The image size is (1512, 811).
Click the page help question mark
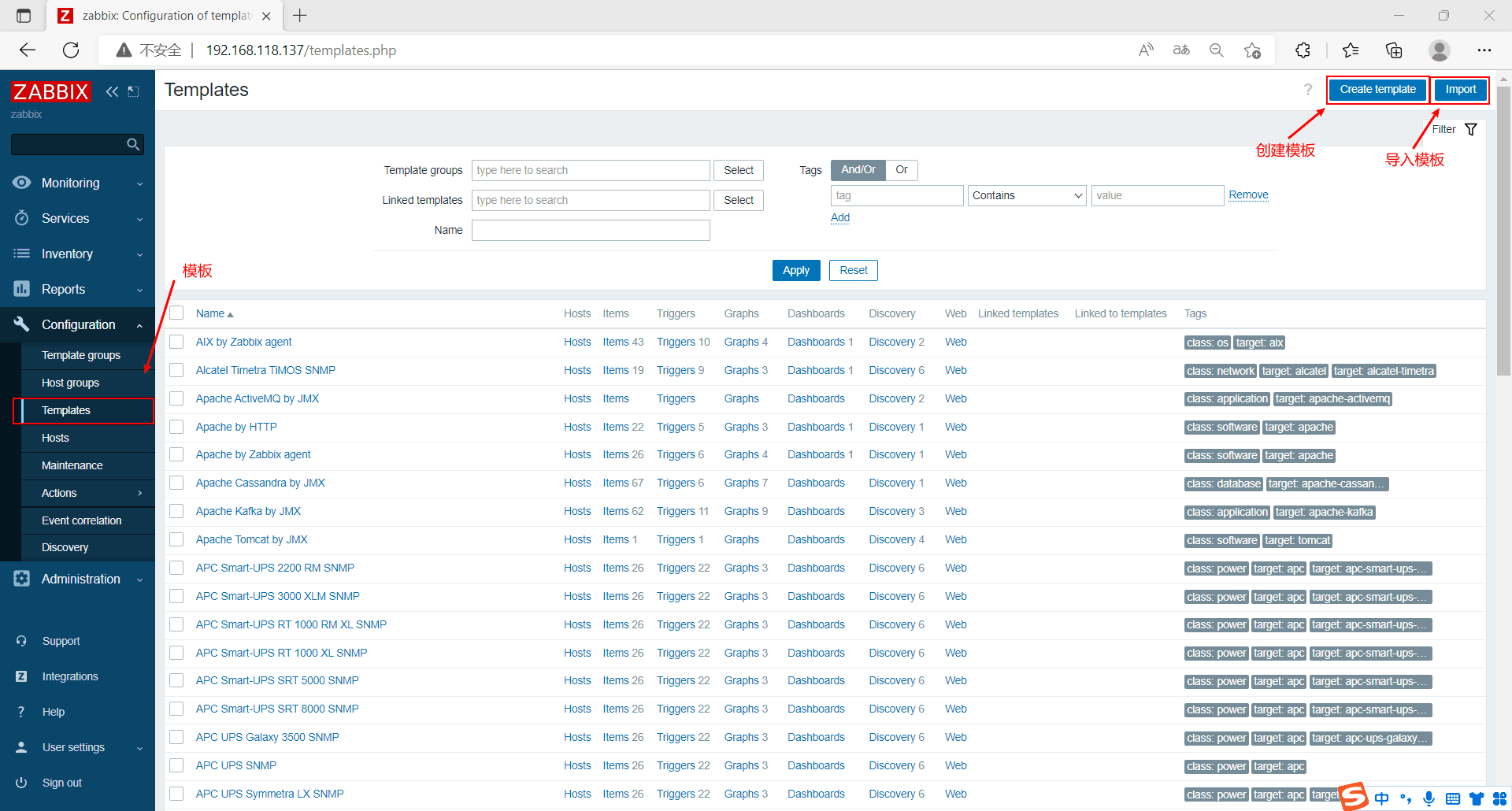(x=1308, y=90)
